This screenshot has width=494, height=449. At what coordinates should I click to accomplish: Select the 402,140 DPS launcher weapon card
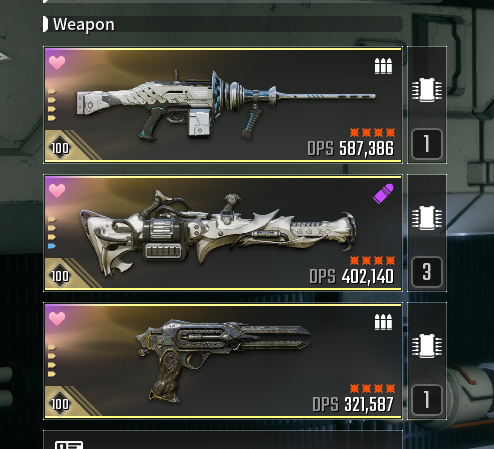point(223,233)
